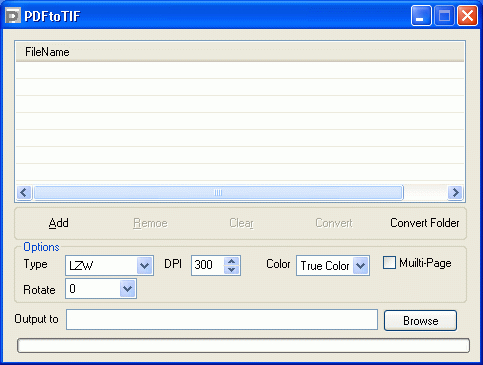Expand the Rotate angle dropdown
Image resolution: width=483 pixels, height=365 pixels.
(x=128, y=289)
